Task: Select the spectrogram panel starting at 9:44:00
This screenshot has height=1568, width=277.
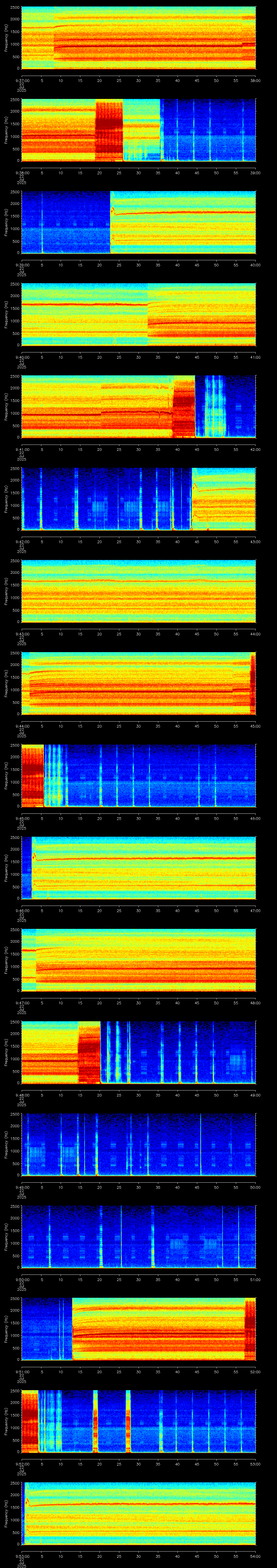Action: click(139, 683)
